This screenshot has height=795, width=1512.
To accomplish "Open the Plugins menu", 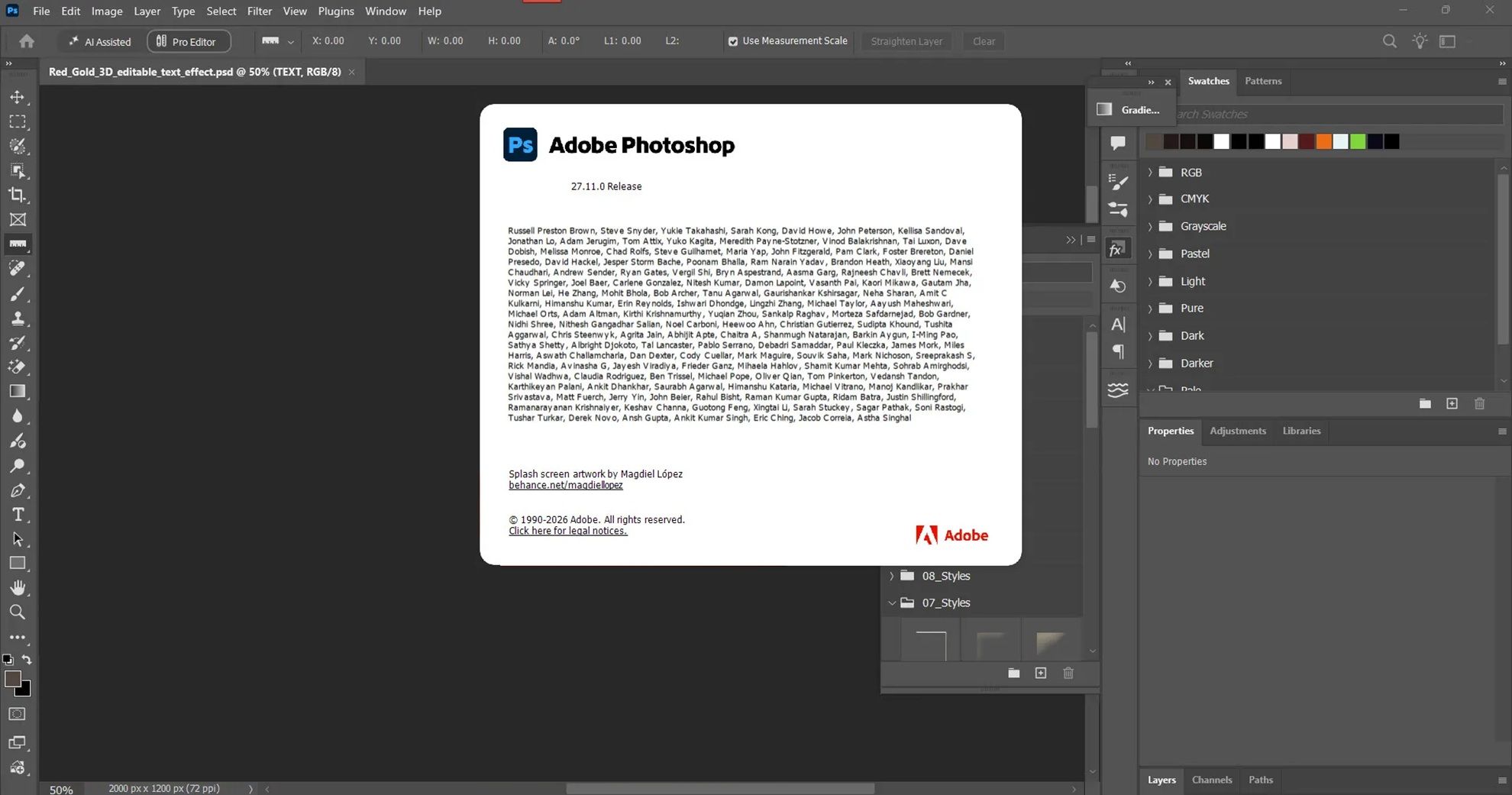I will 336,11.
